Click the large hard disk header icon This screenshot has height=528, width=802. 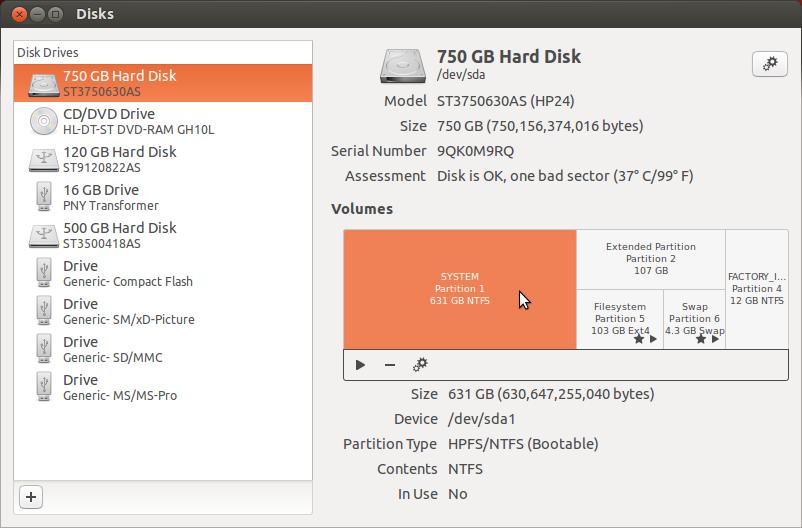pyautogui.click(x=403, y=65)
